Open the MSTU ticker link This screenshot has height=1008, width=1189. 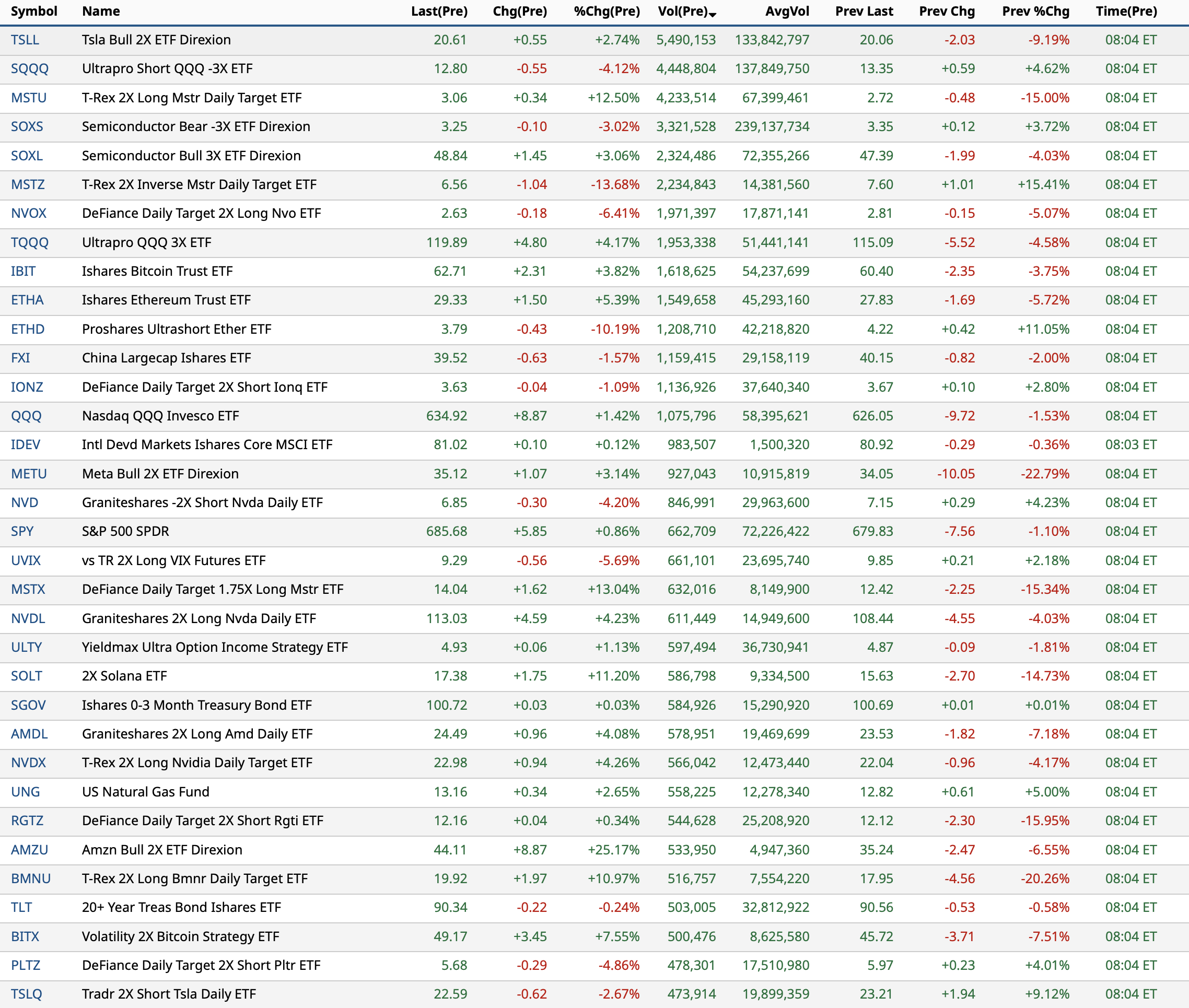tap(29, 98)
